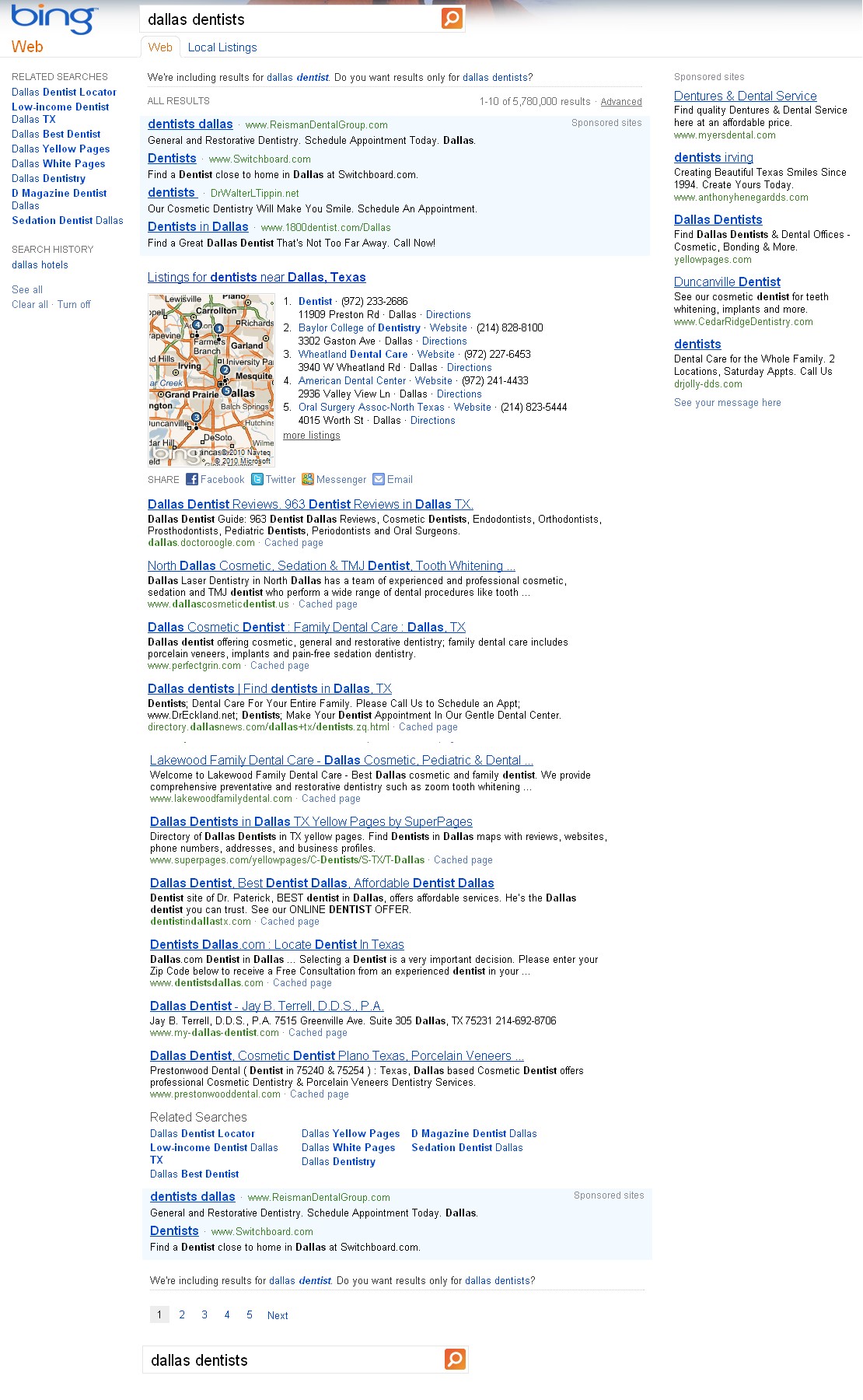Select the Web tab
The height and width of the screenshot is (1400, 863).
coord(160,47)
